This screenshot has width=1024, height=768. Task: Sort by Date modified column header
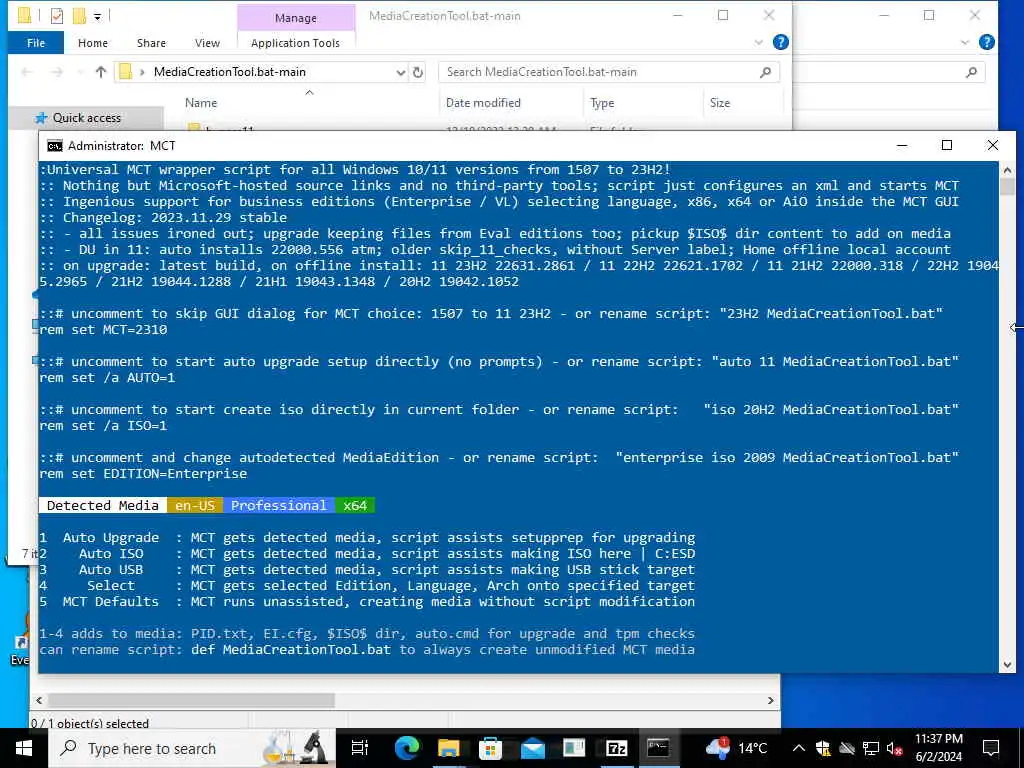(x=483, y=103)
